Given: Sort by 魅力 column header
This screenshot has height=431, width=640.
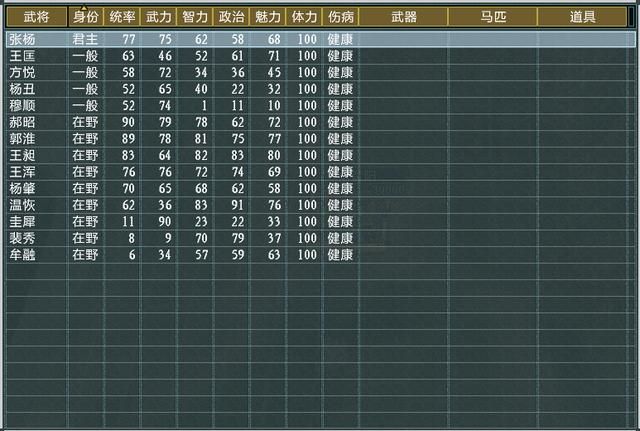Looking at the screenshot, I should [x=268, y=17].
